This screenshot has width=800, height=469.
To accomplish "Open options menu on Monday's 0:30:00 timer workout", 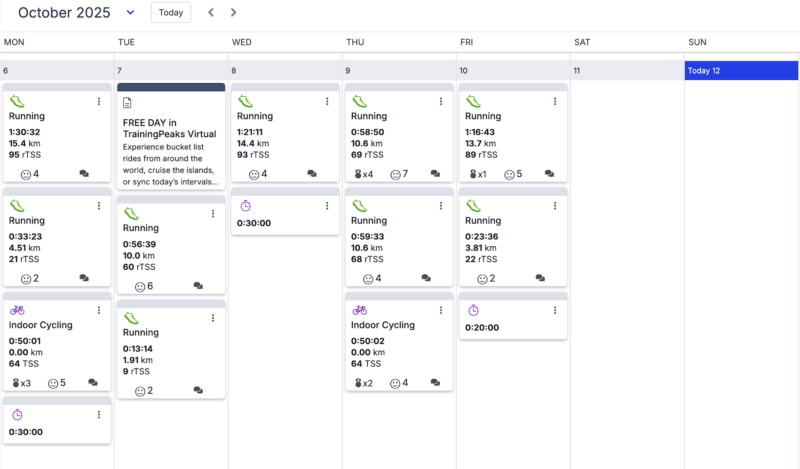I will click(x=99, y=415).
